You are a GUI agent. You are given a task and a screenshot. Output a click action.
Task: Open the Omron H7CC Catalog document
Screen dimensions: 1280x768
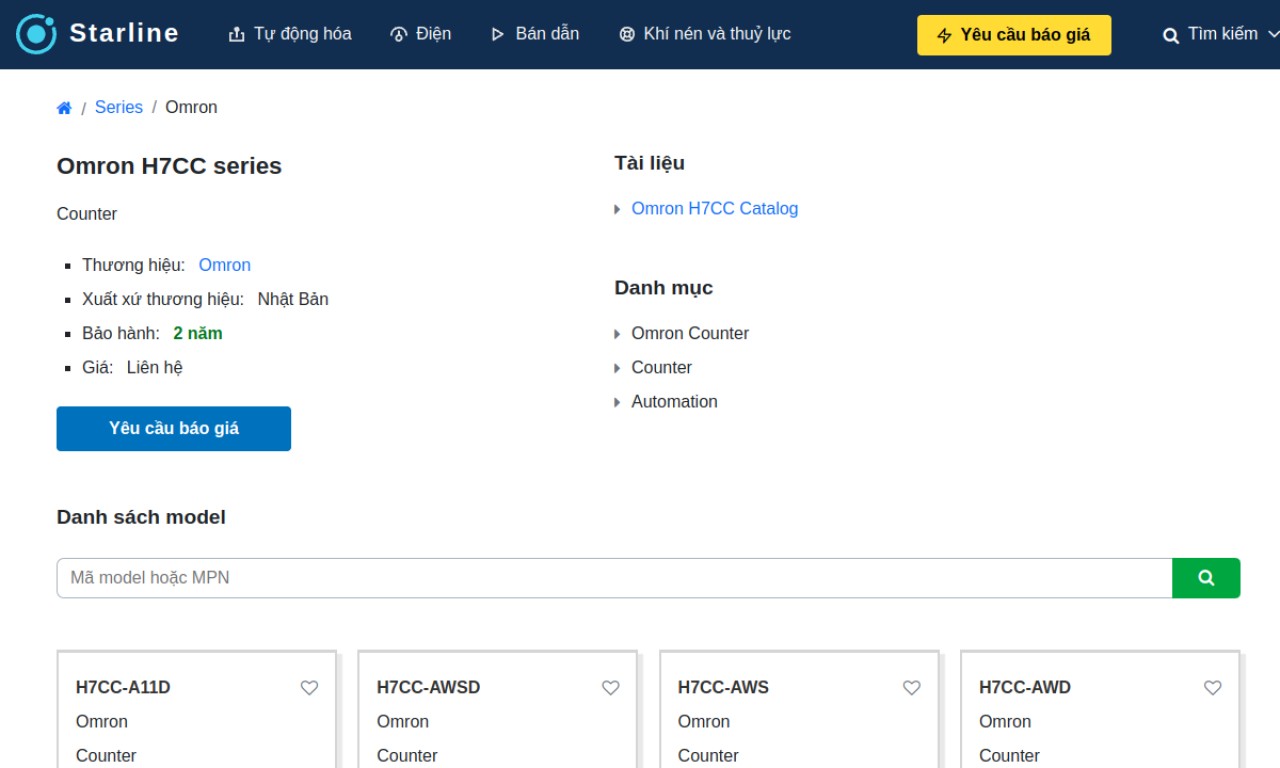point(715,209)
